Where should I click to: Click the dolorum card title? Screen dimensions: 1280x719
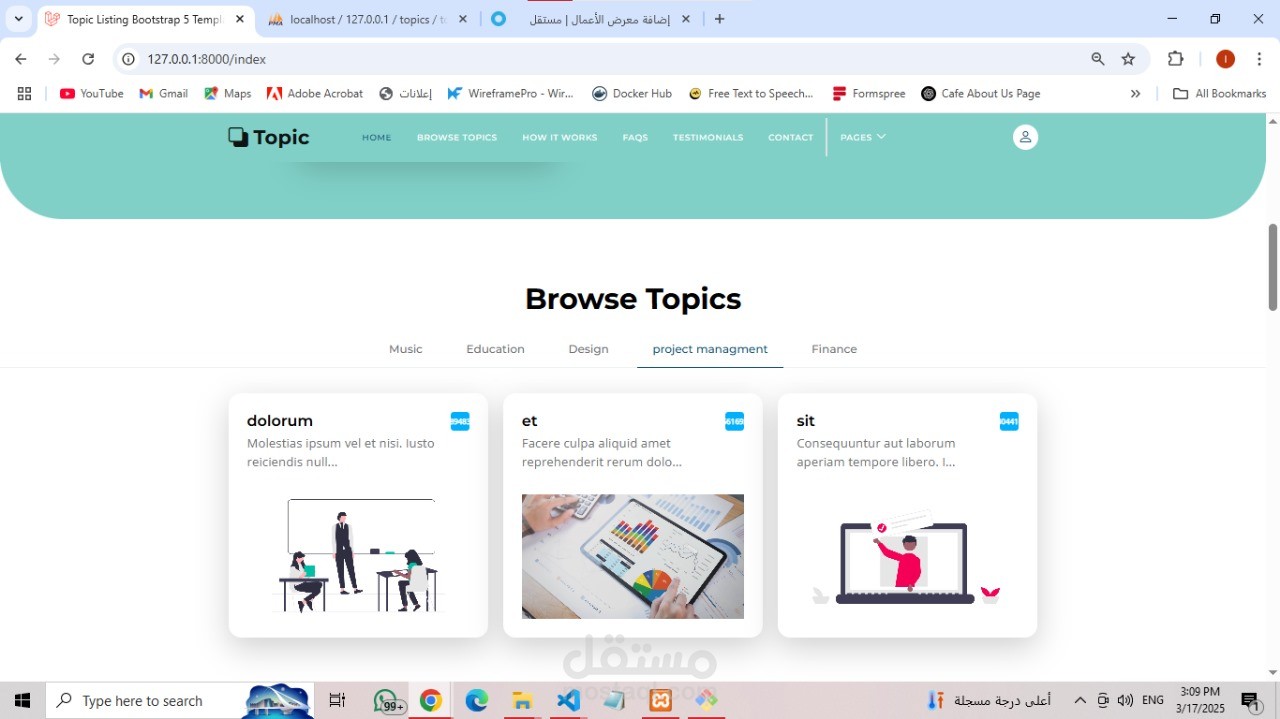(280, 421)
